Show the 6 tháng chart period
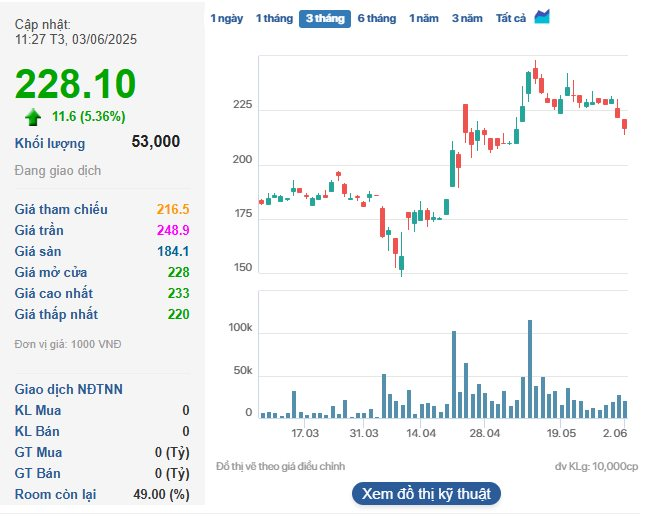652x517 pixels. (377, 18)
